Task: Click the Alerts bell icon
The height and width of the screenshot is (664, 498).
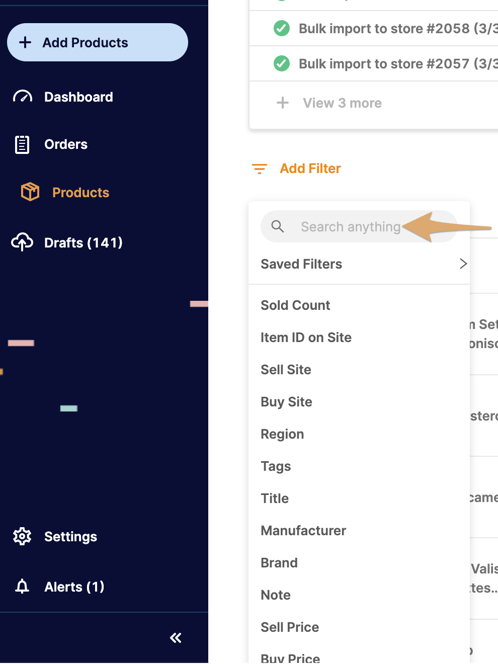Action: [22, 587]
